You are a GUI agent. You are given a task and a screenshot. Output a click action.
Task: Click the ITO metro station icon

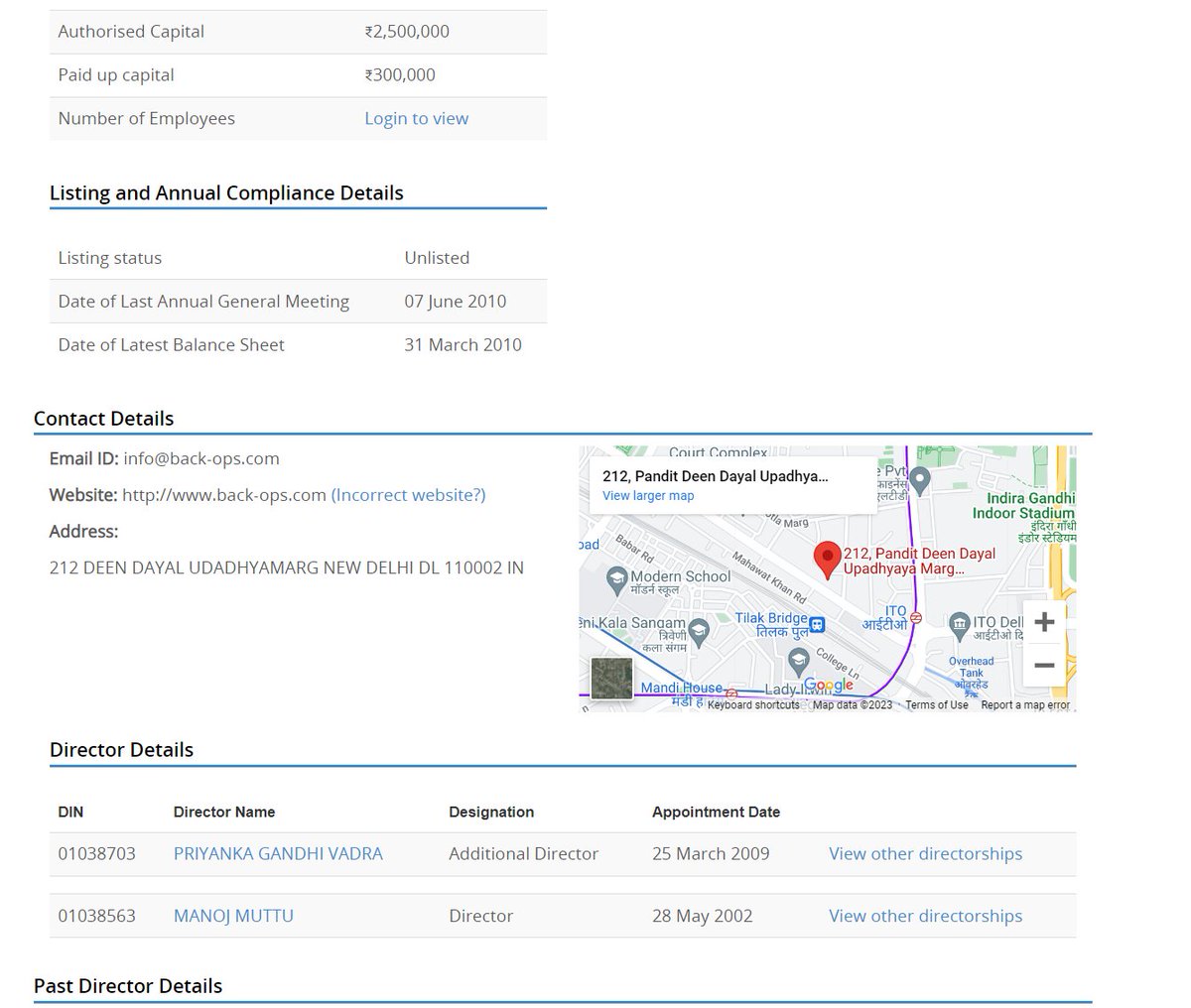click(x=917, y=616)
